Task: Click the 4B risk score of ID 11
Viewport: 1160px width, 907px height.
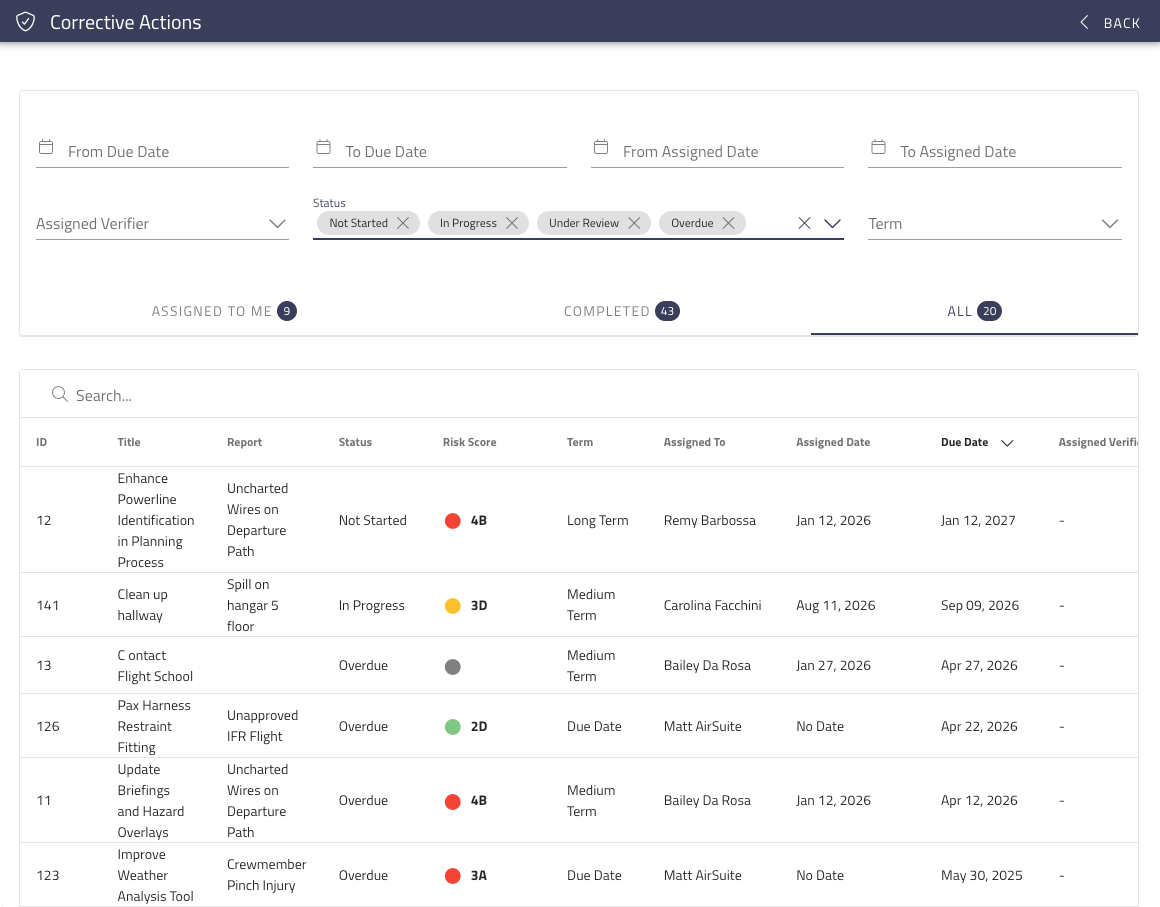Action: tap(479, 800)
